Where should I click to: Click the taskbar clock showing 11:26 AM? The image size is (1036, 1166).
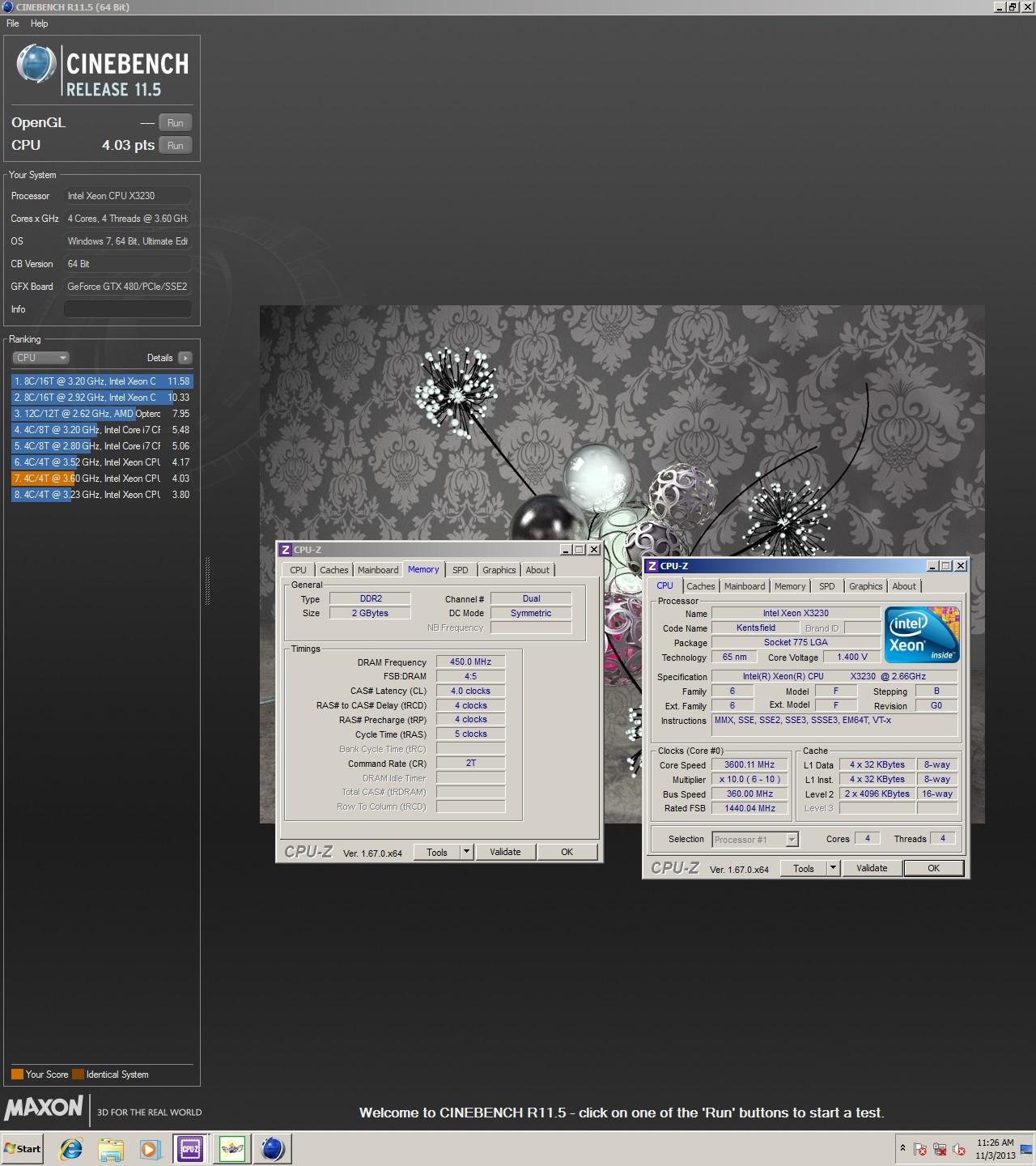coord(995,1149)
